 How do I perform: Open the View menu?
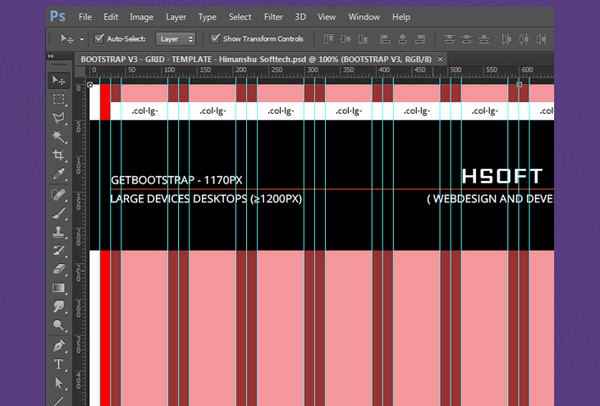(x=326, y=17)
